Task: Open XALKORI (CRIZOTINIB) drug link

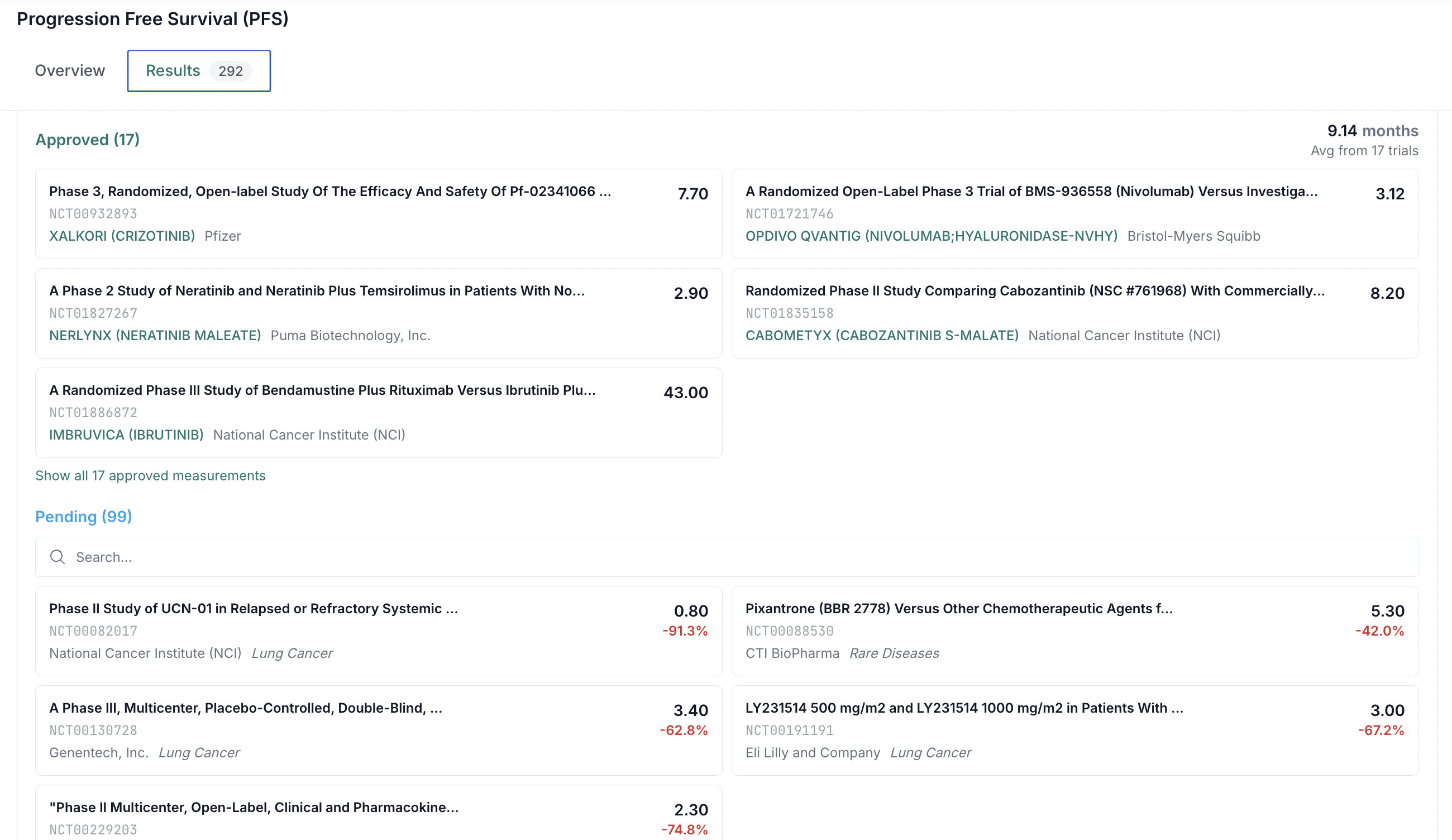Action: click(x=122, y=236)
